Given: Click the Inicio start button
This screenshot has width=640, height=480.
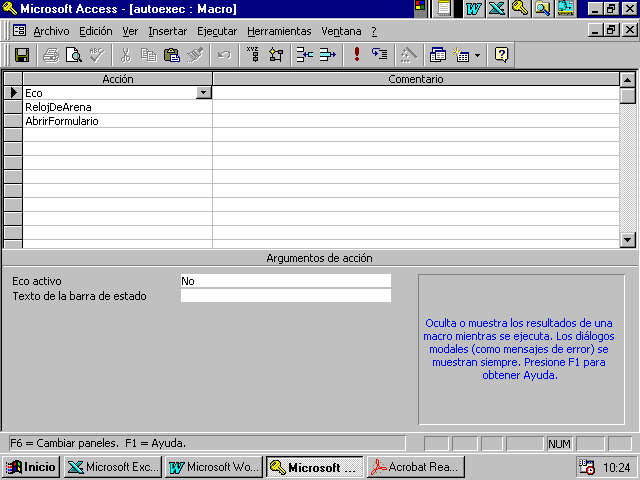Looking at the screenshot, I should pos(31,467).
